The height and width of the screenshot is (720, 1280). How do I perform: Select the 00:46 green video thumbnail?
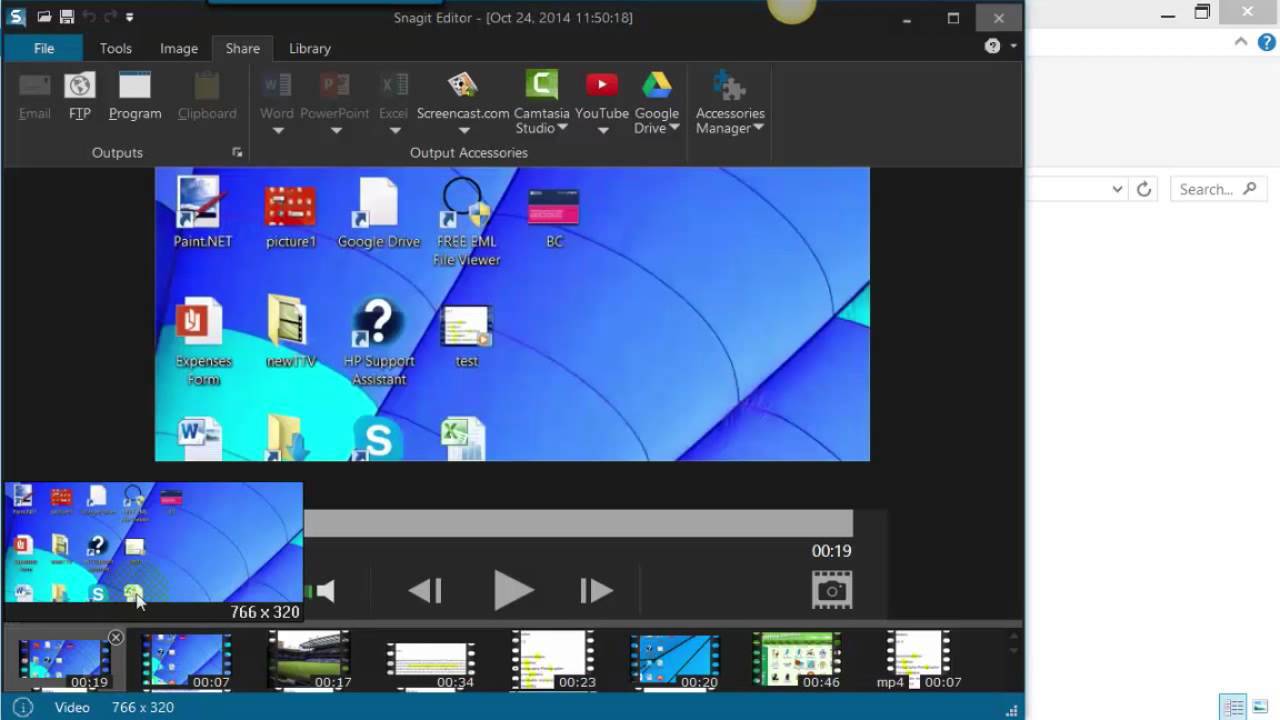pos(797,661)
